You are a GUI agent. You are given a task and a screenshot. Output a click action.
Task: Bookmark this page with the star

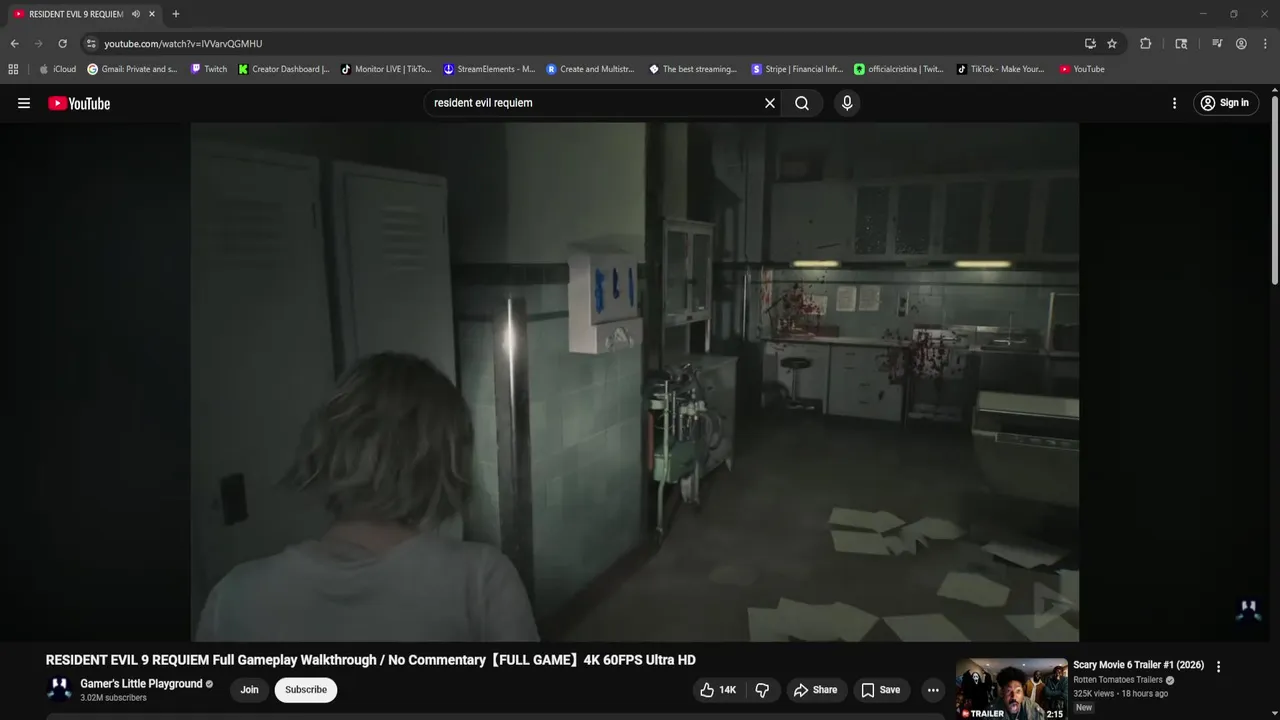tap(1112, 44)
